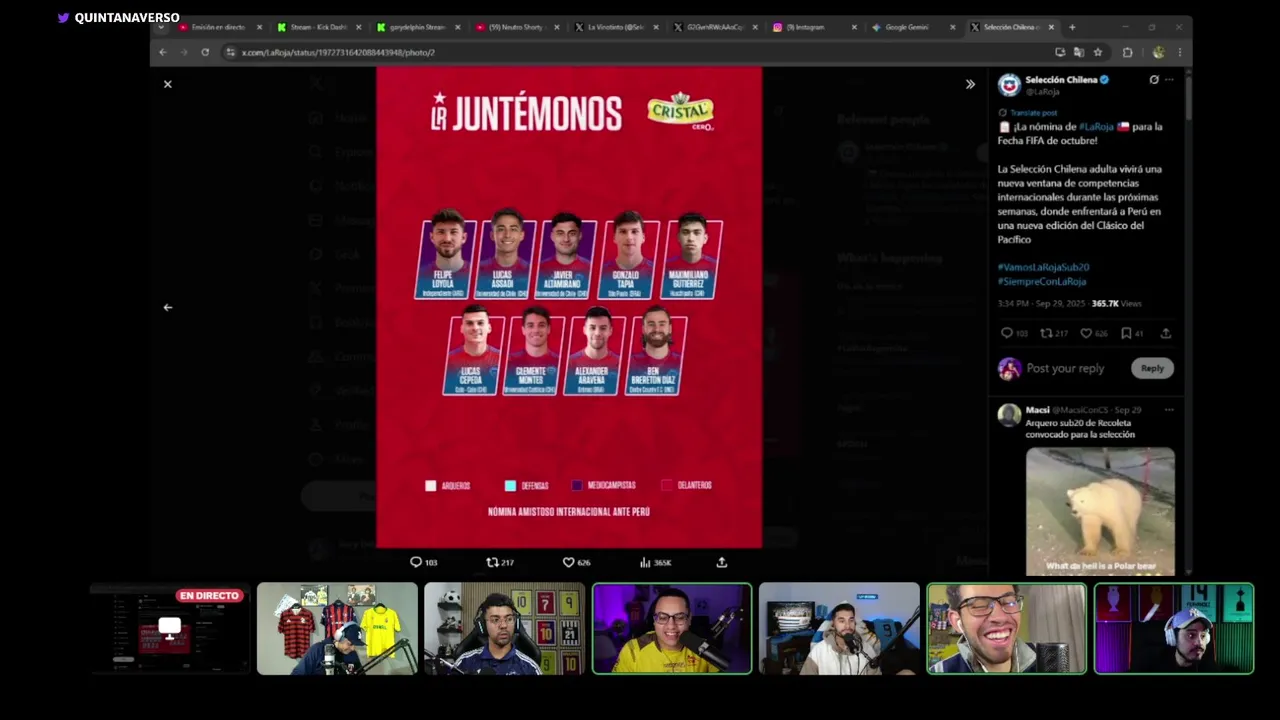Reload the page in browser
Screen dimensions: 1280x720
205,52
